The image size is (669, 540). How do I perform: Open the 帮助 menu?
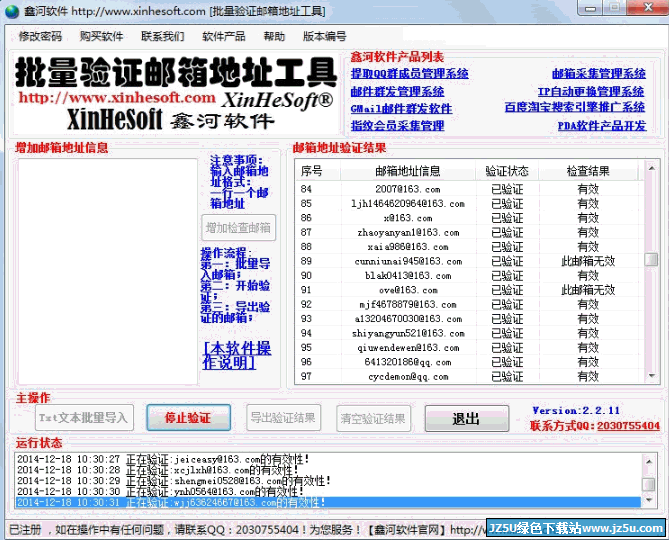pos(274,36)
